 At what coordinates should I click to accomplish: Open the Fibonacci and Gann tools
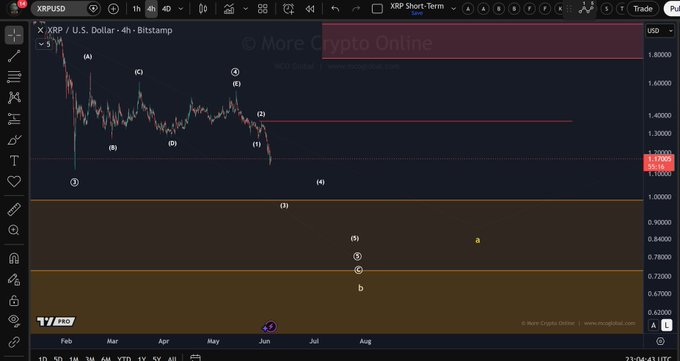[x=14, y=77]
